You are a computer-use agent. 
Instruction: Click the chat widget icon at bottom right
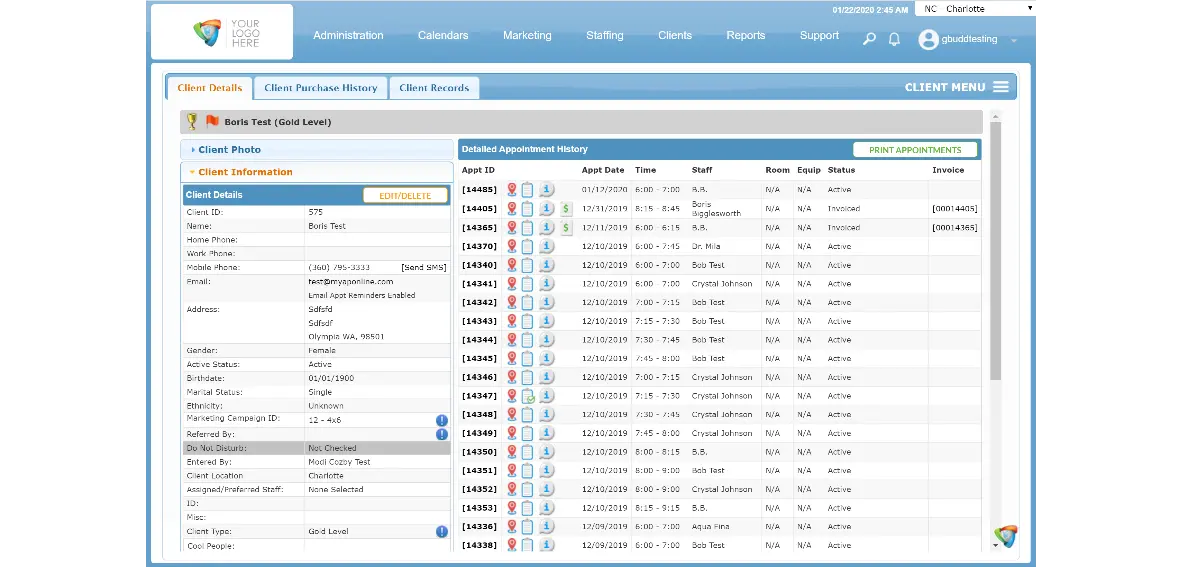tap(1006, 536)
